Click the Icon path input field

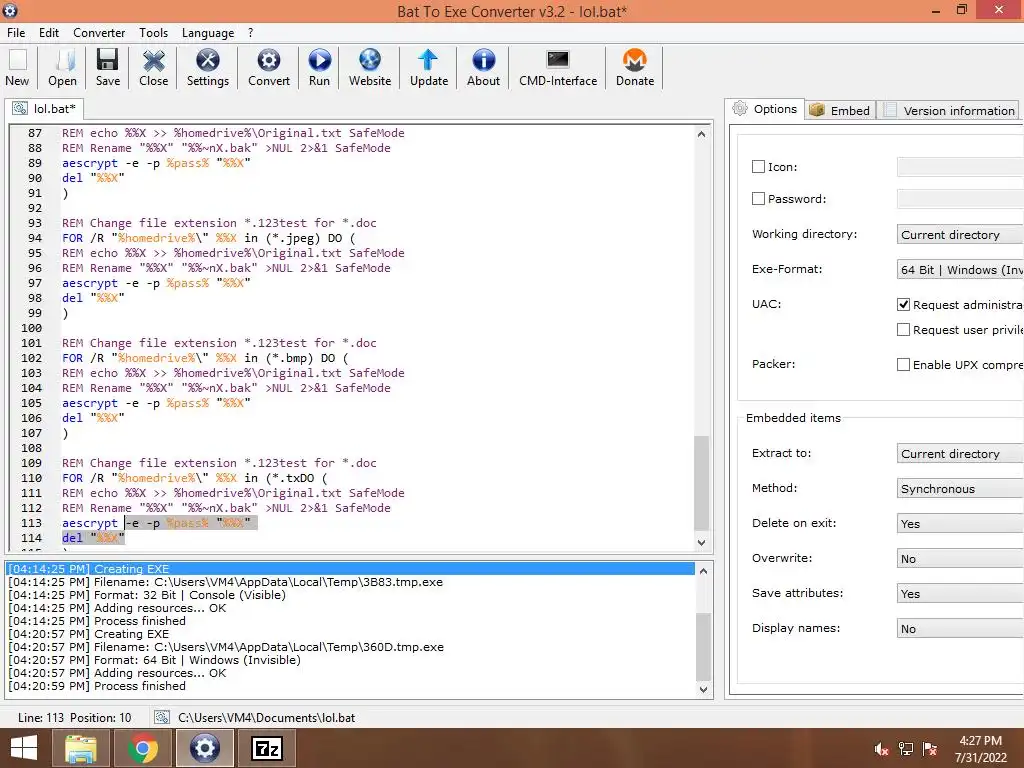tap(960, 167)
